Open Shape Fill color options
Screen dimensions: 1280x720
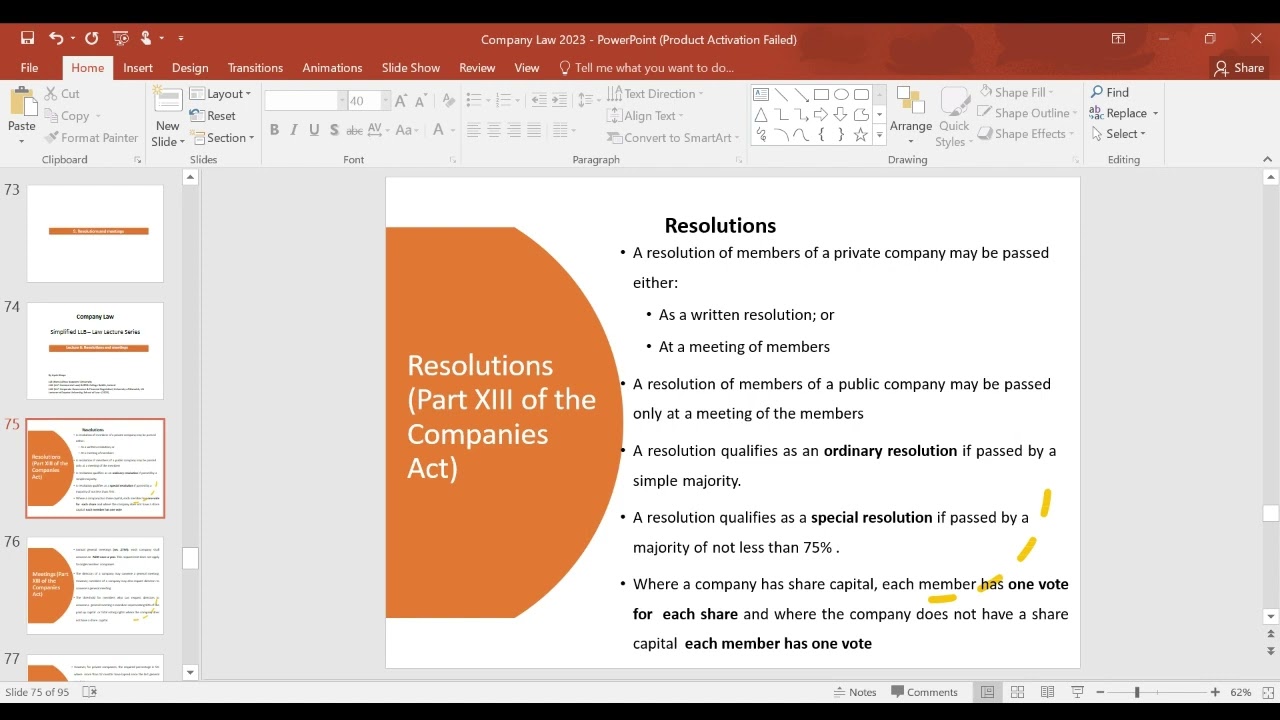(1016, 92)
